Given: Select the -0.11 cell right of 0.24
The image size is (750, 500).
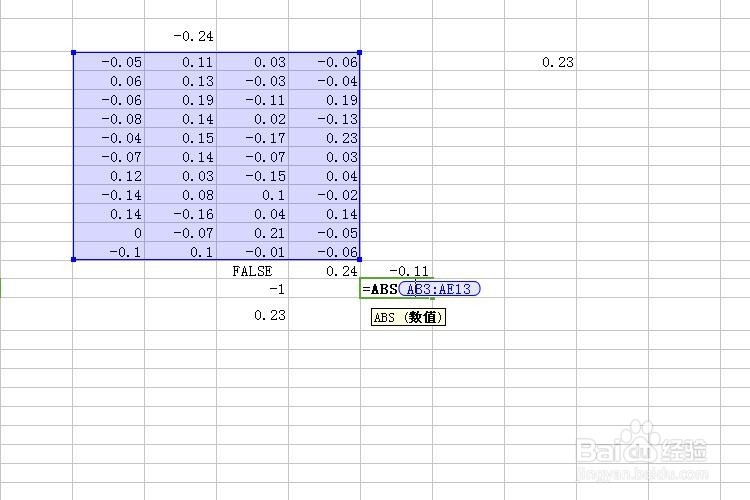Looking at the screenshot, I should click(397, 271).
